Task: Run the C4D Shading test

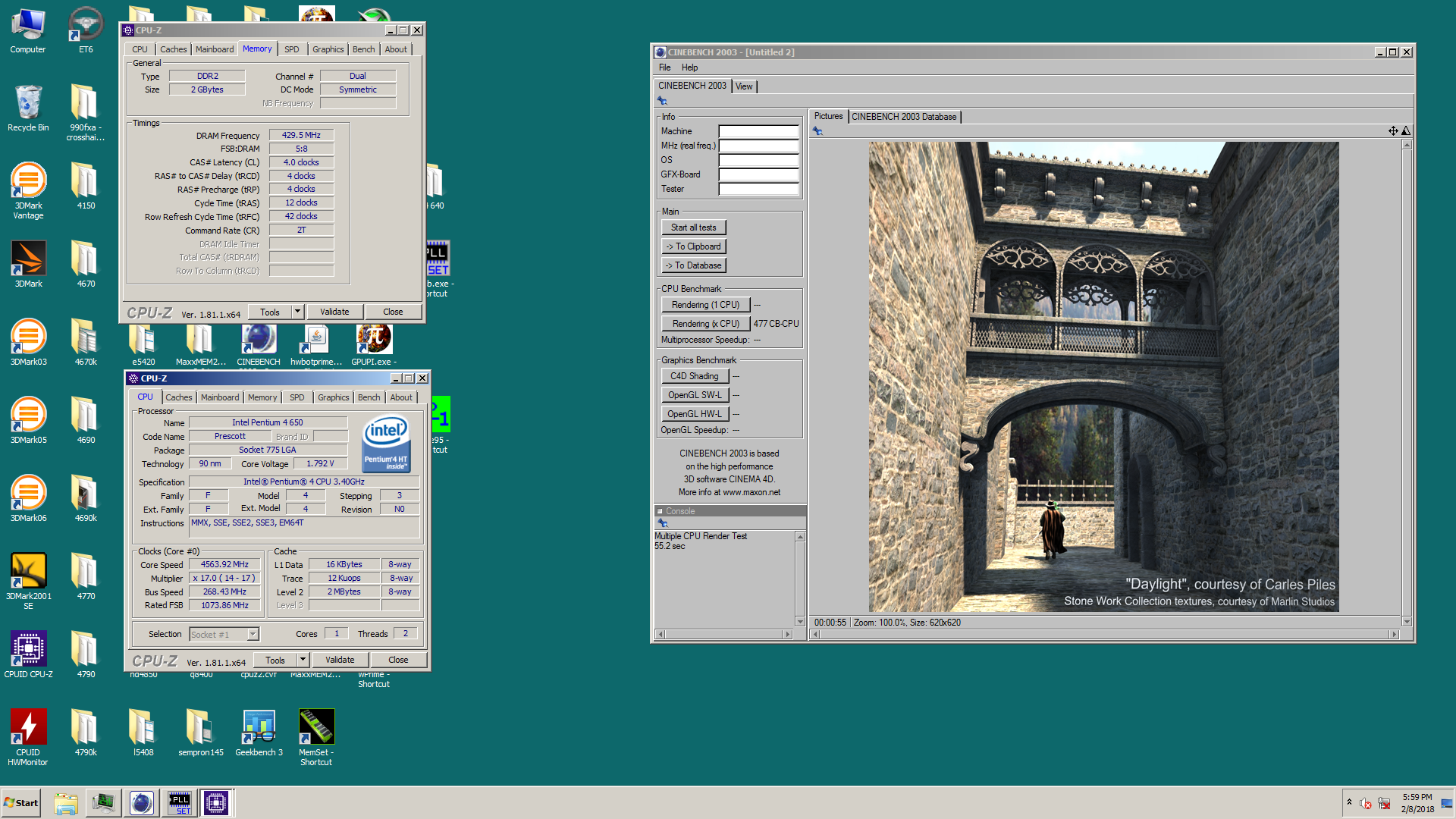Action: tap(695, 376)
